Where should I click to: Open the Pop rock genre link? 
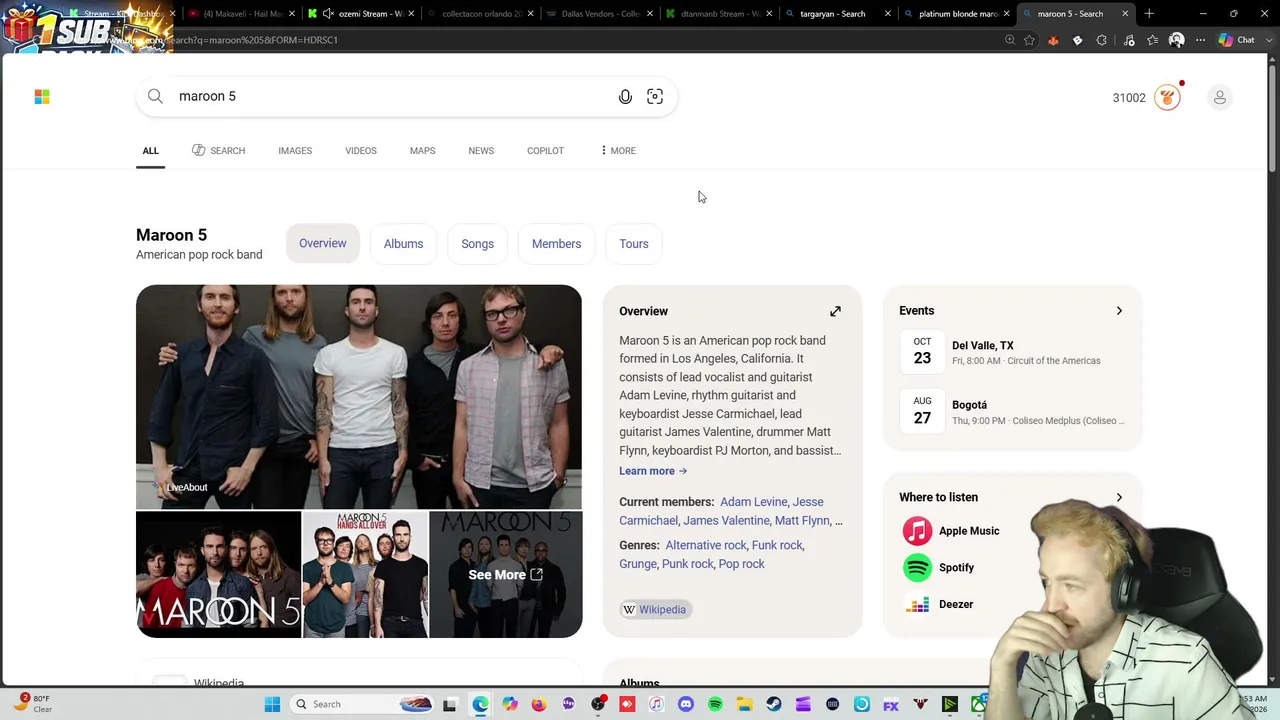741,564
